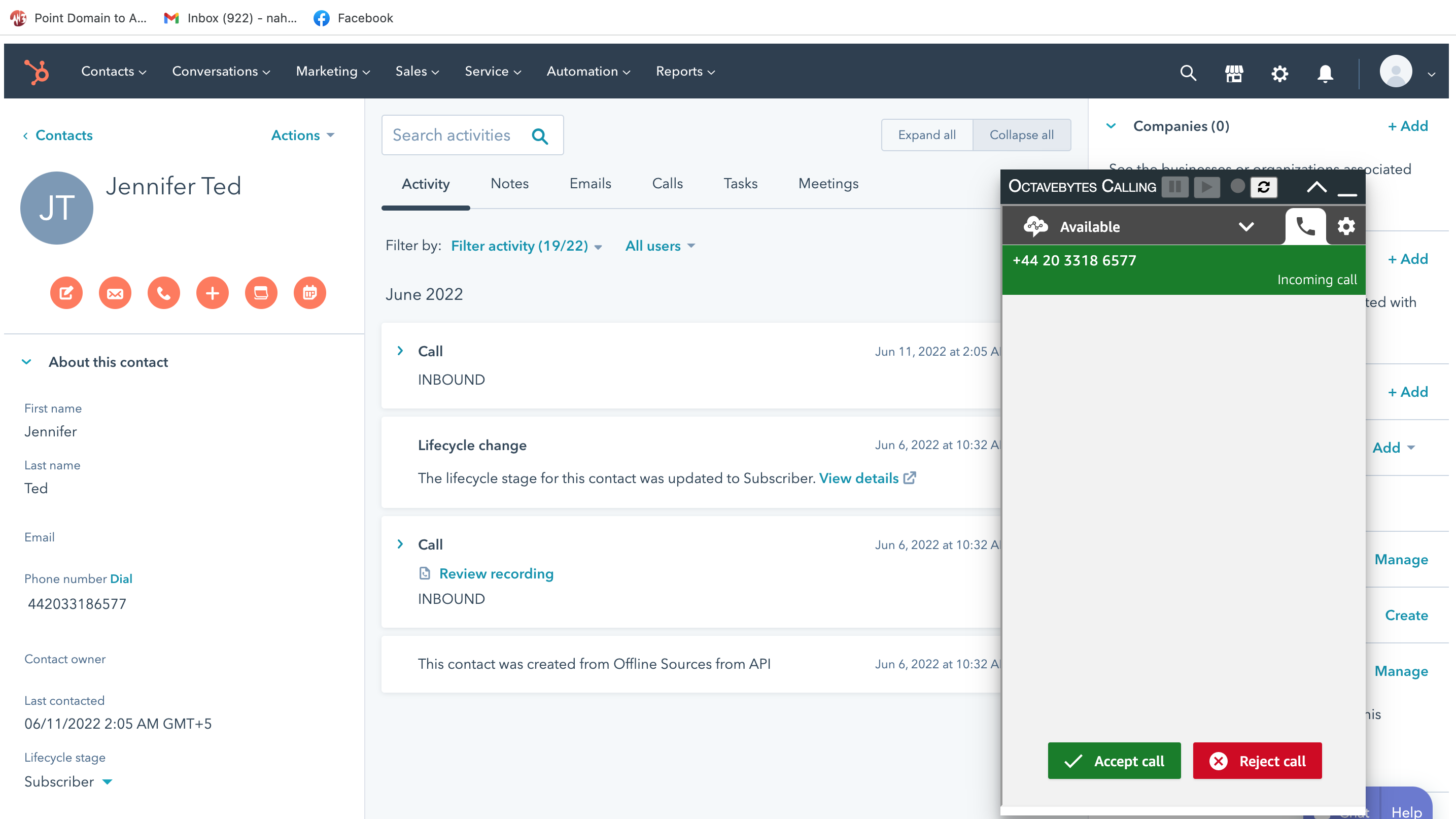Open the HubSpot marketplace icon
The image size is (1456, 819).
point(1234,74)
